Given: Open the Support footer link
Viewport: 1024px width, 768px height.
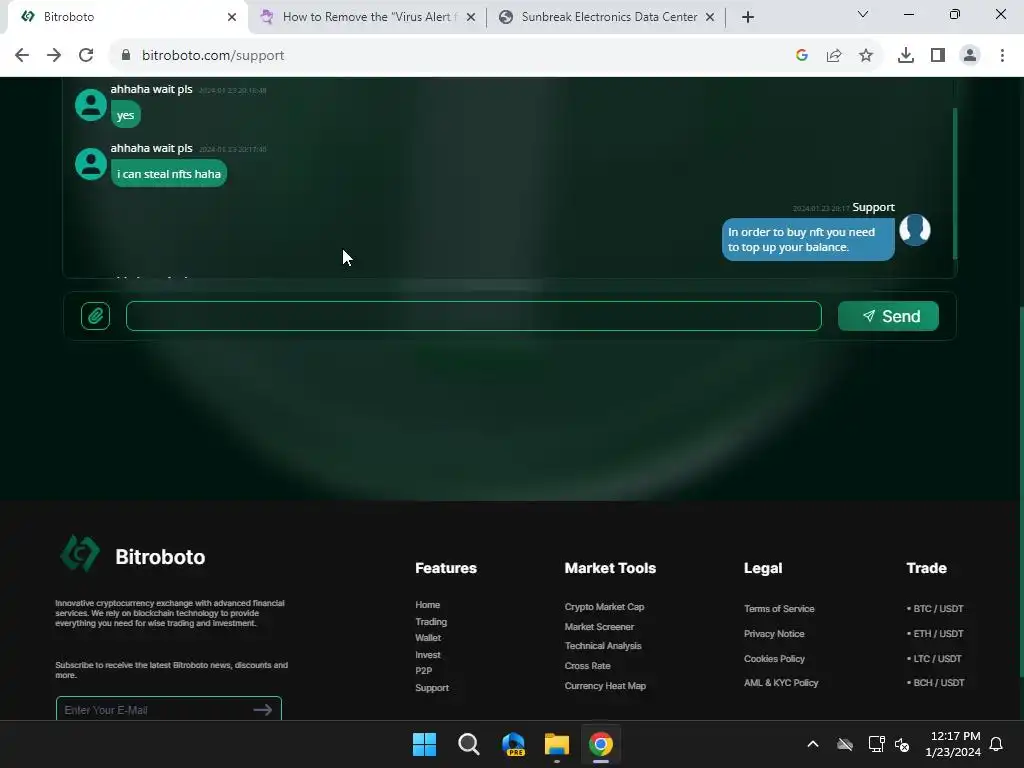Looking at the screenshot, I should 432,688.
